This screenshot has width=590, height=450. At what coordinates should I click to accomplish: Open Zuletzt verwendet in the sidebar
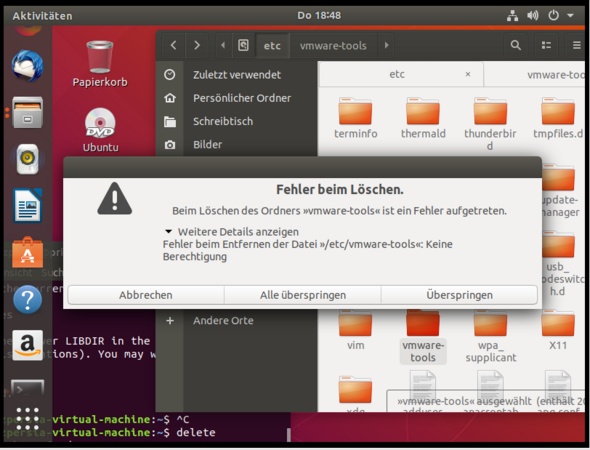[237, 75]
